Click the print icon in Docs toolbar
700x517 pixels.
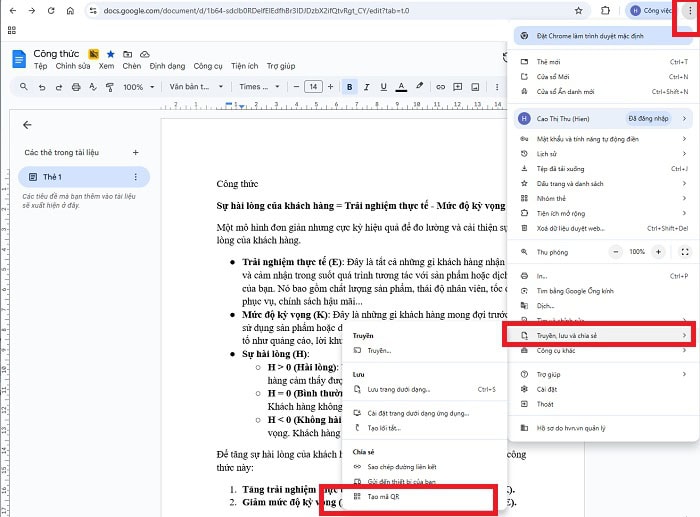point(76,87)
